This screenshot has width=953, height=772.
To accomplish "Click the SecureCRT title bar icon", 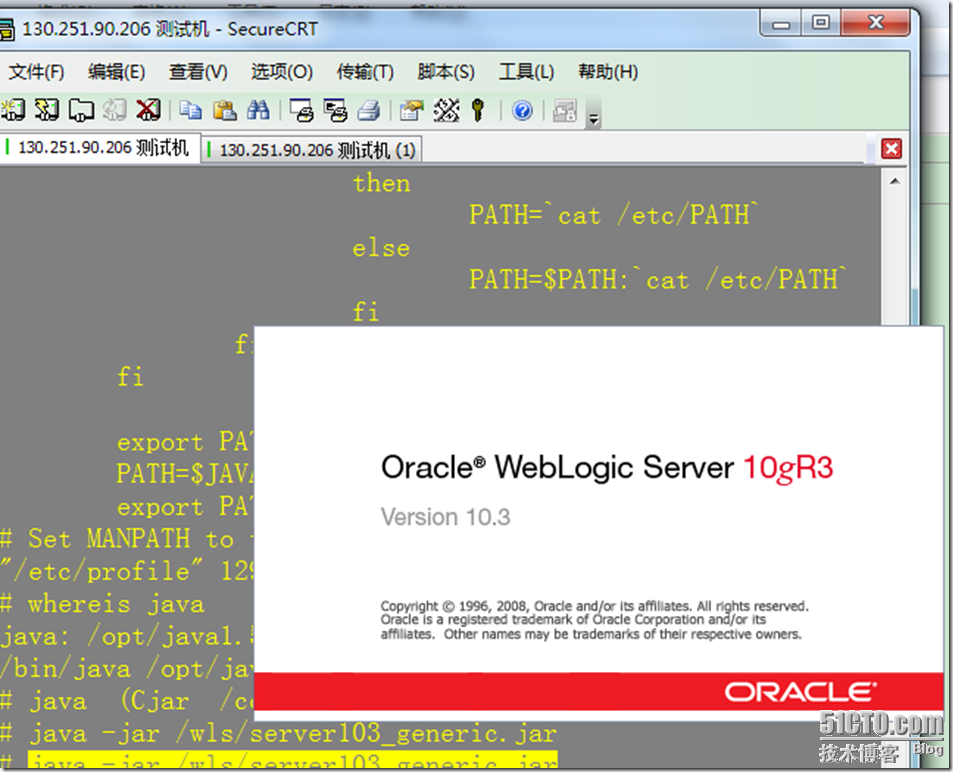I will (x=6, y=29).
